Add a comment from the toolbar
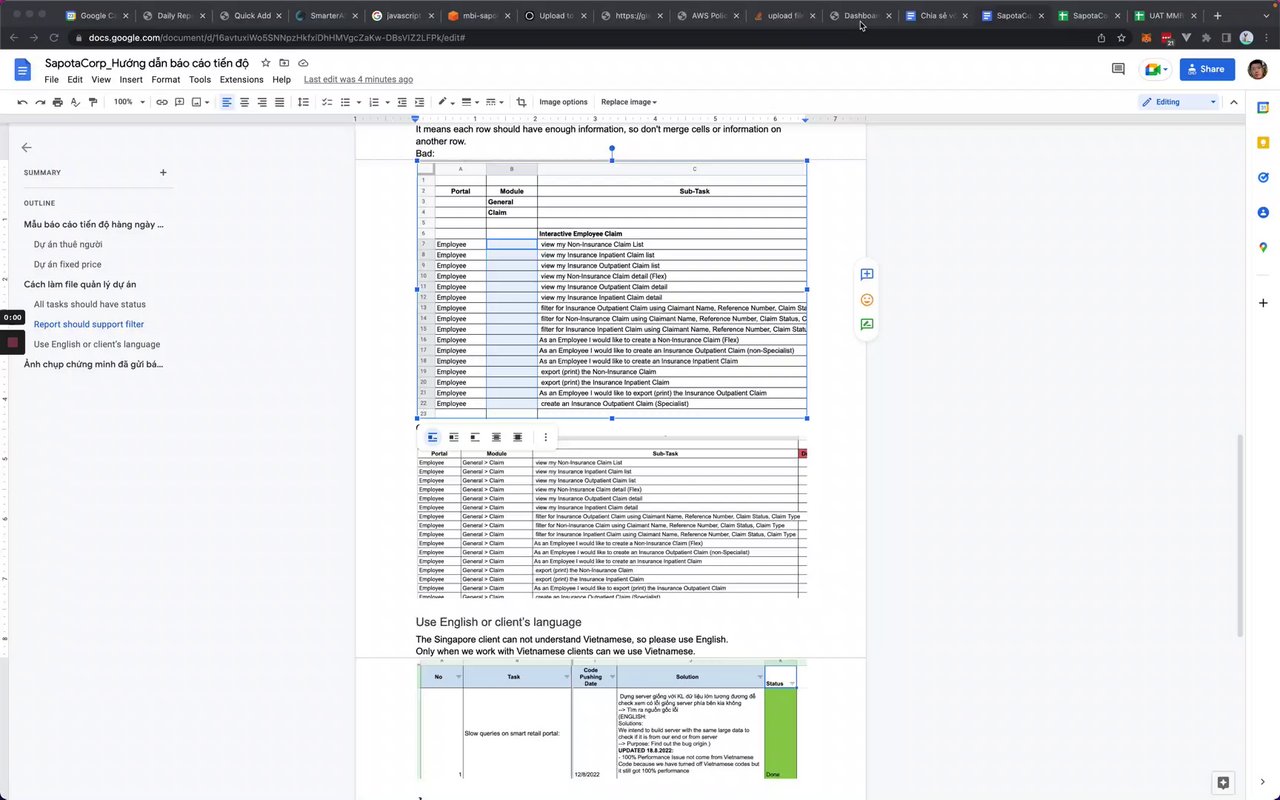Screen dimensions: 1280x800 pyautogui.click(x=178, y=102)
